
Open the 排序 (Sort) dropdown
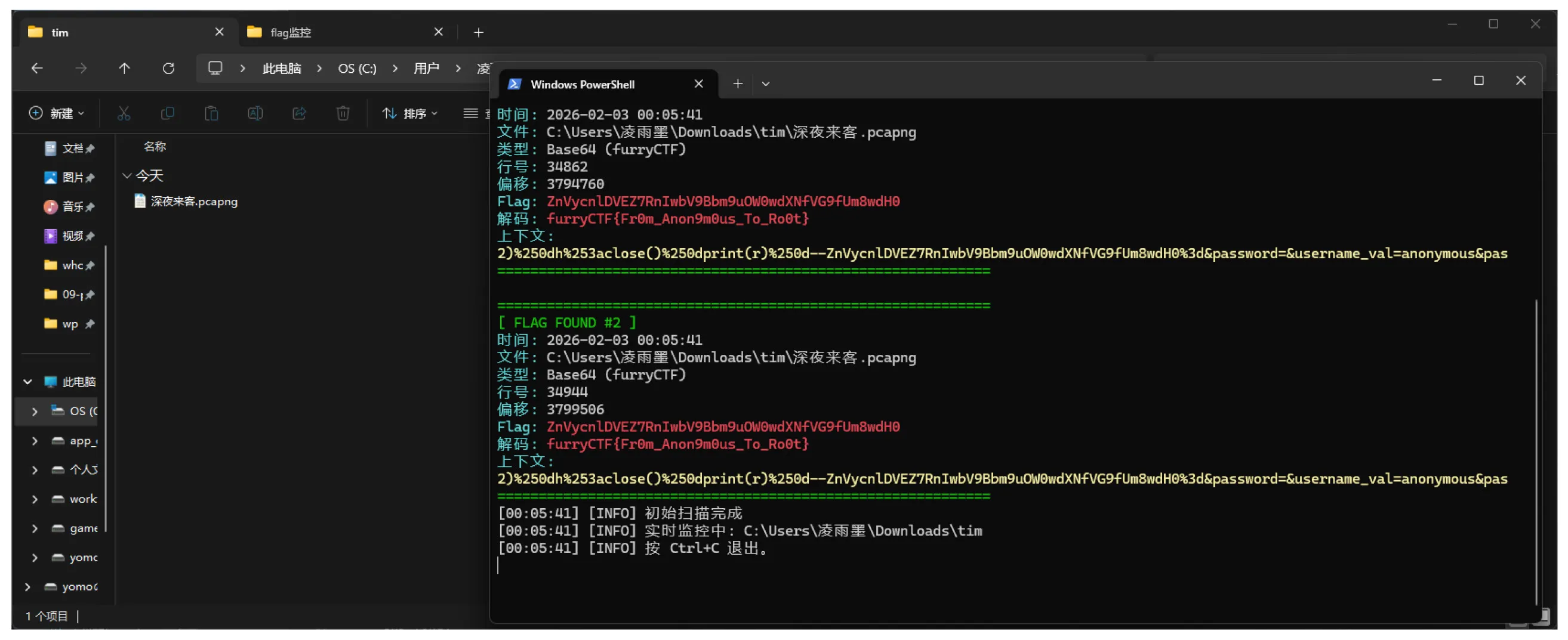pos(409,113)
